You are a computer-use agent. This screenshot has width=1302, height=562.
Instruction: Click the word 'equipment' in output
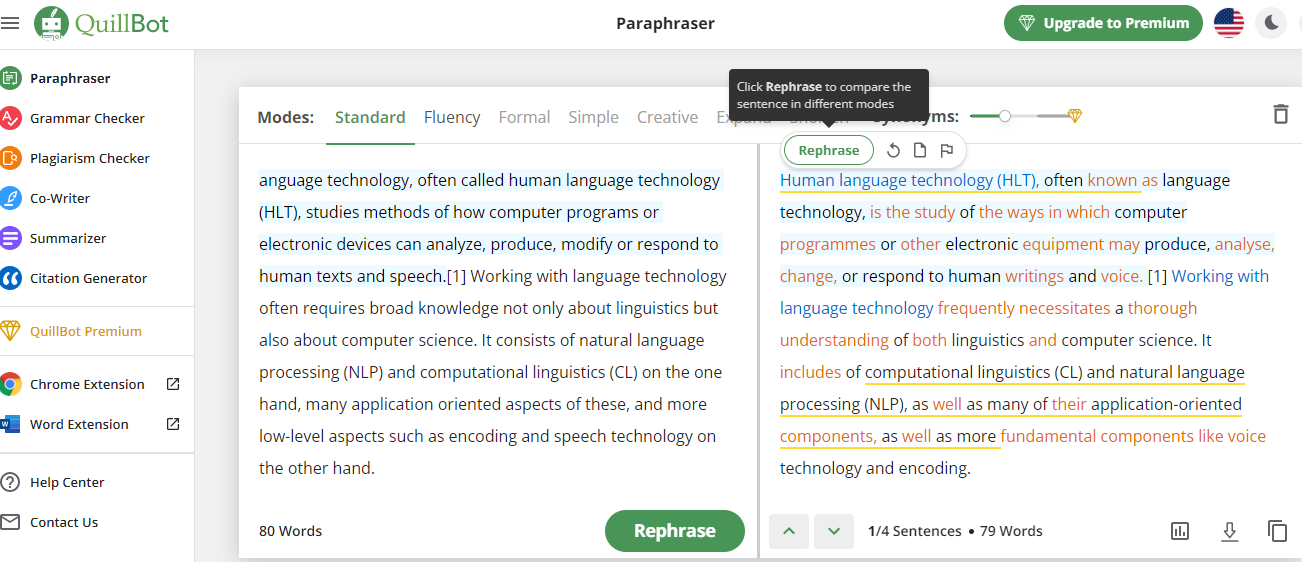pos(1062,244)
